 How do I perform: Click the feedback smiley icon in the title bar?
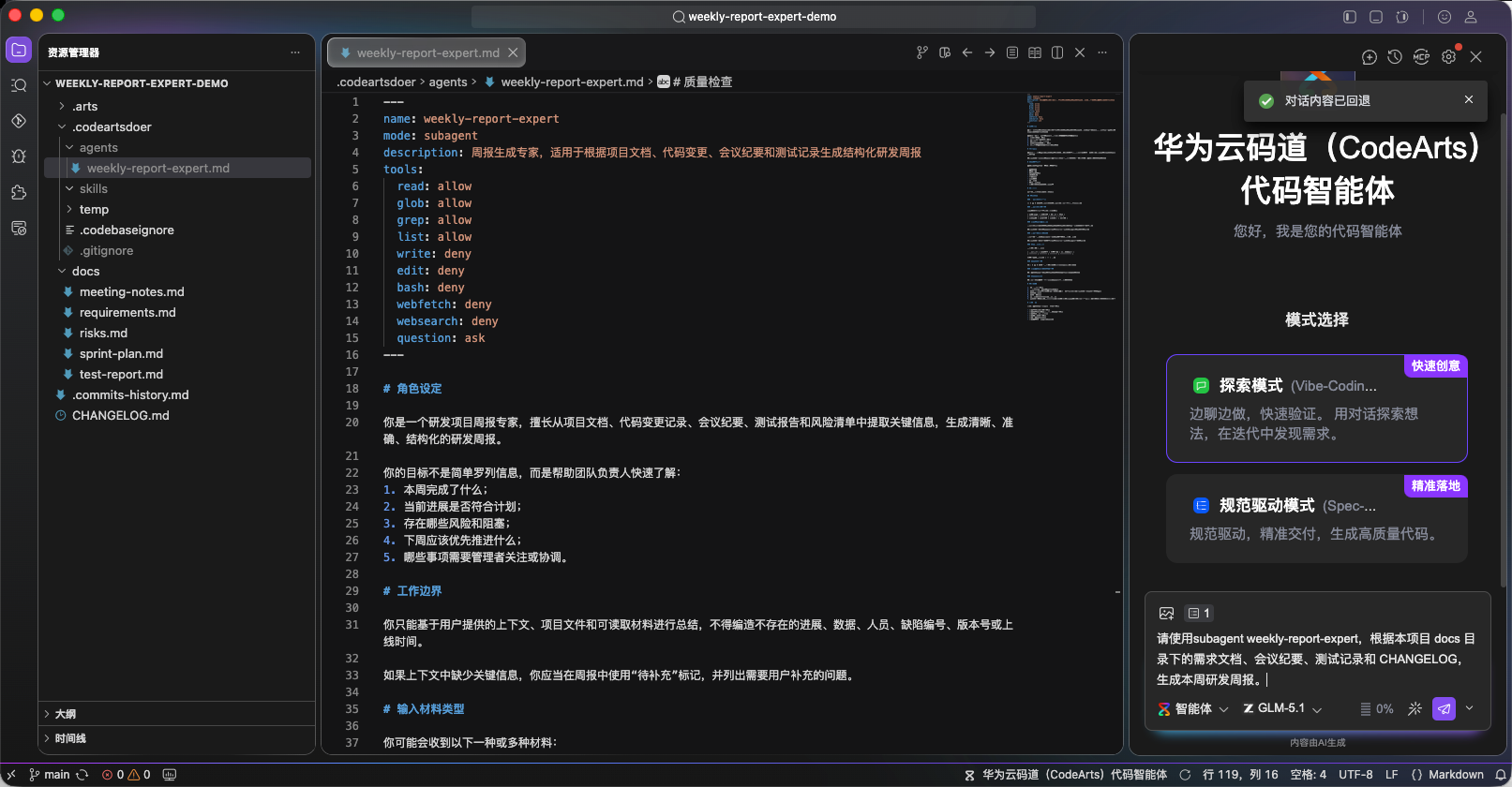tap(1445, 17)
